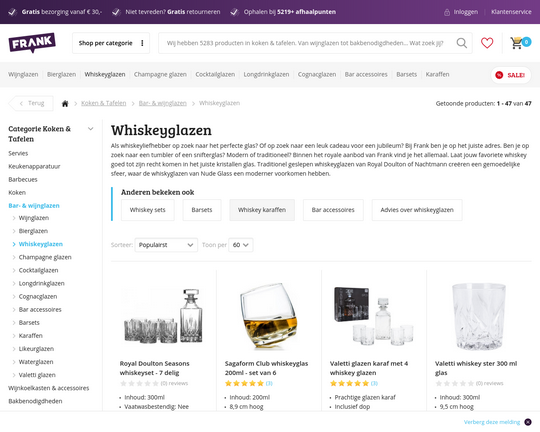Screen dimensions: 540x432
Task: Open Valetti glazen karaf product image
Action: point(374,316)
